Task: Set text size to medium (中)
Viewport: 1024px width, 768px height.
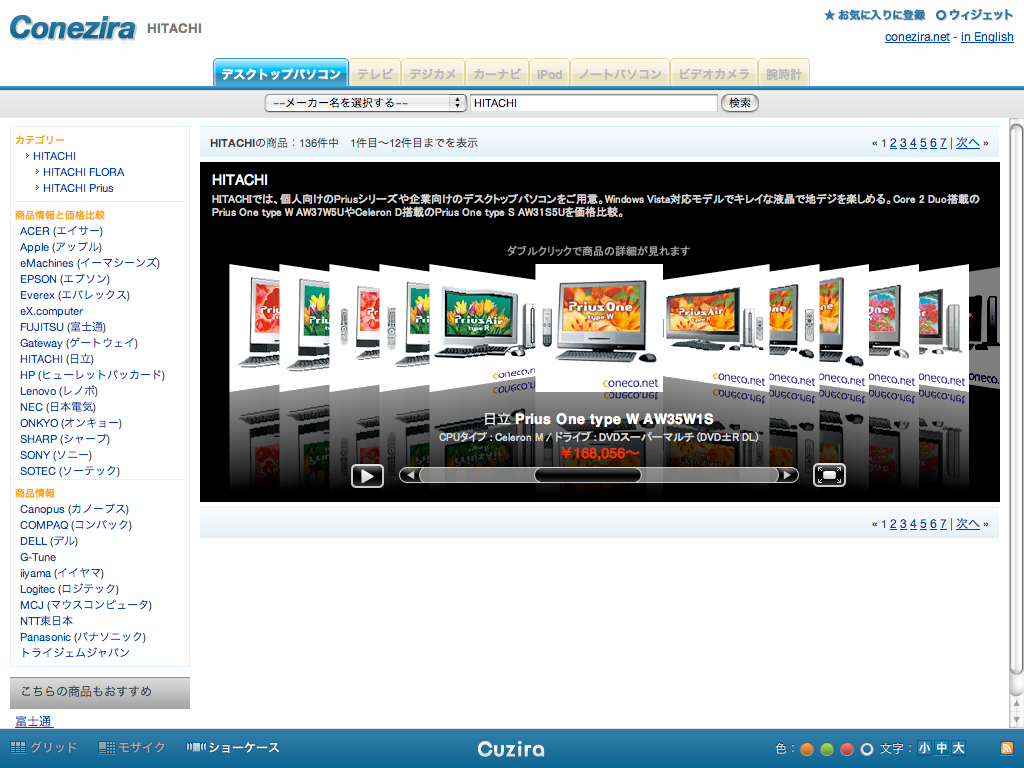Action: click(942, 748)
